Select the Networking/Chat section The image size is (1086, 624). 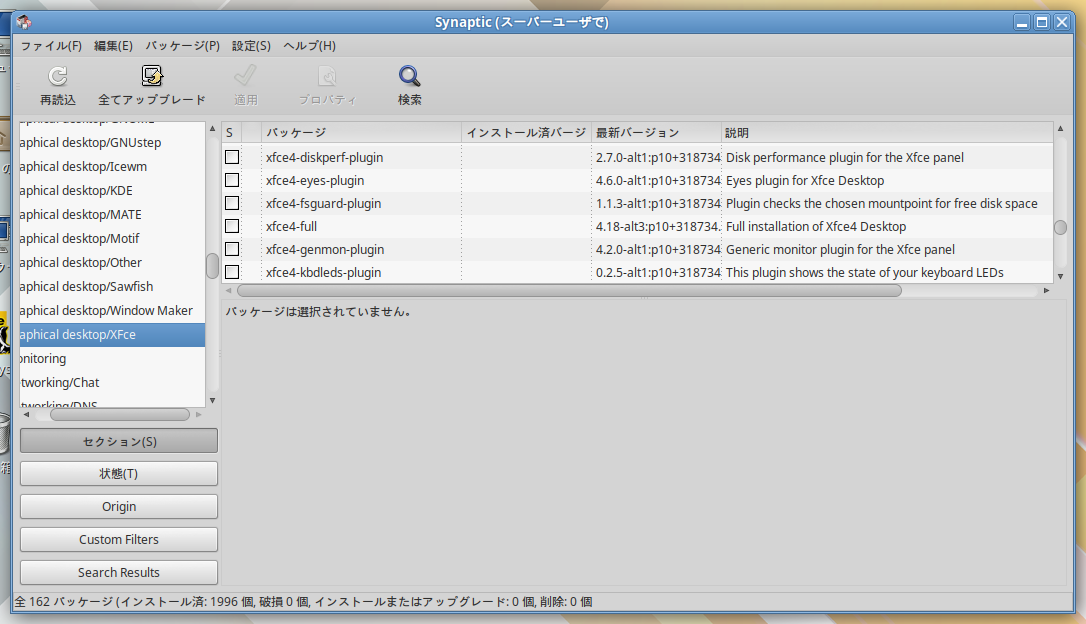(x=112, y=382)
